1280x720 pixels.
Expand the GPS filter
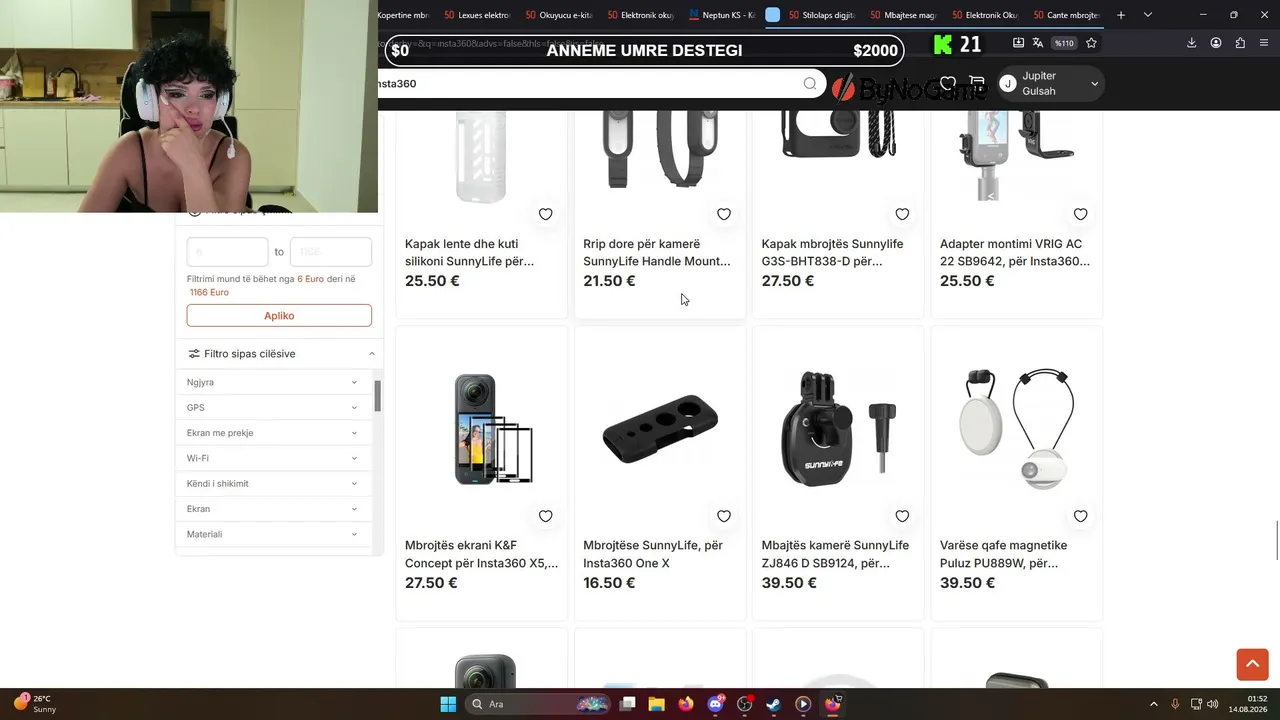(x=272, y=408)
